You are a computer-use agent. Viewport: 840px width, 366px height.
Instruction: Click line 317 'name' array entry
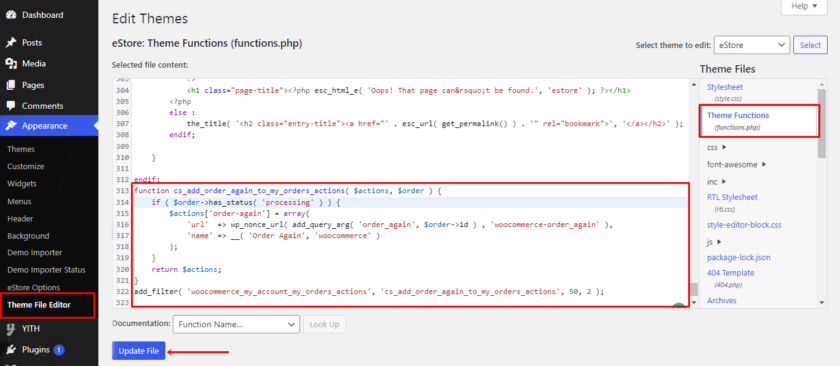click(283, 235)
